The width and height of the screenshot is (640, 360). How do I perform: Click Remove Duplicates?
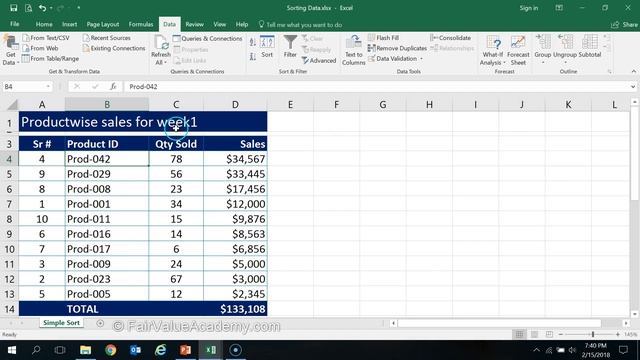[x=397, y=48]
